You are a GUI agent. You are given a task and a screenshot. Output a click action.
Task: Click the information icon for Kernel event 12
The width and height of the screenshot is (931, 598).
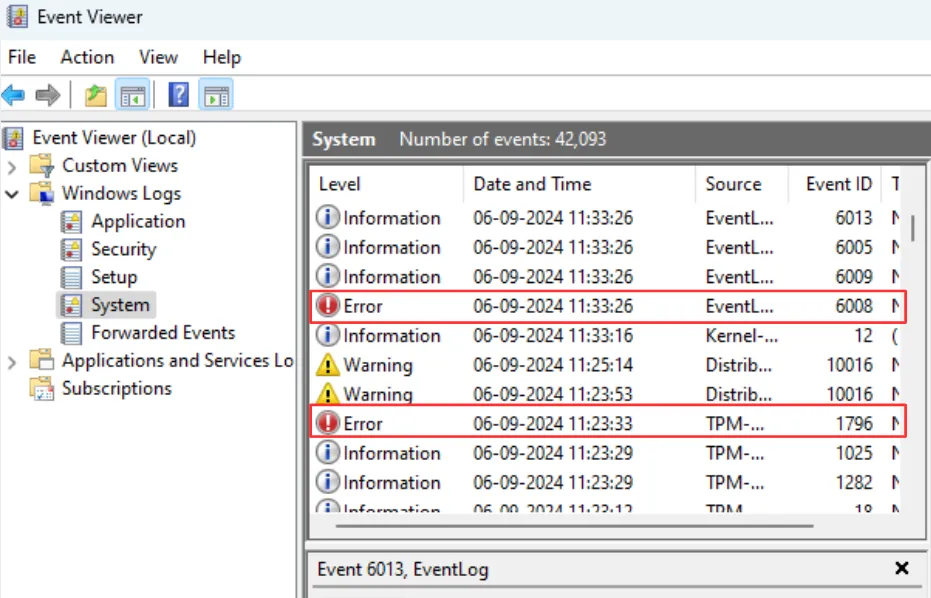pos(328,336)
